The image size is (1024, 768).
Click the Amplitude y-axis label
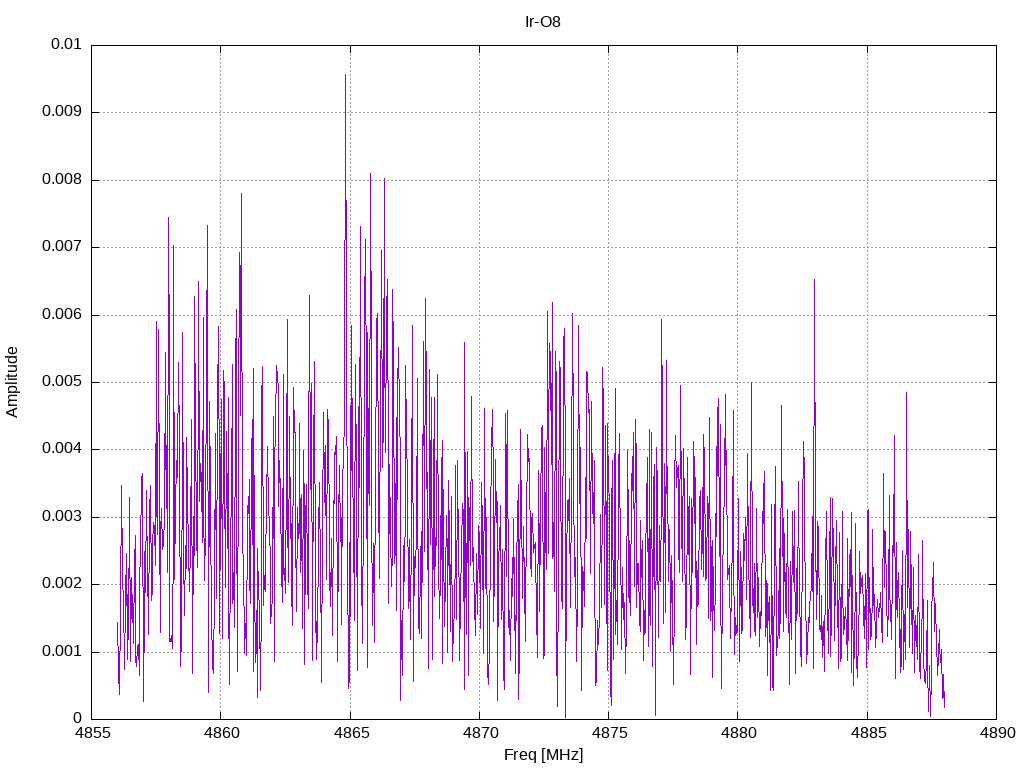[12, 382]
